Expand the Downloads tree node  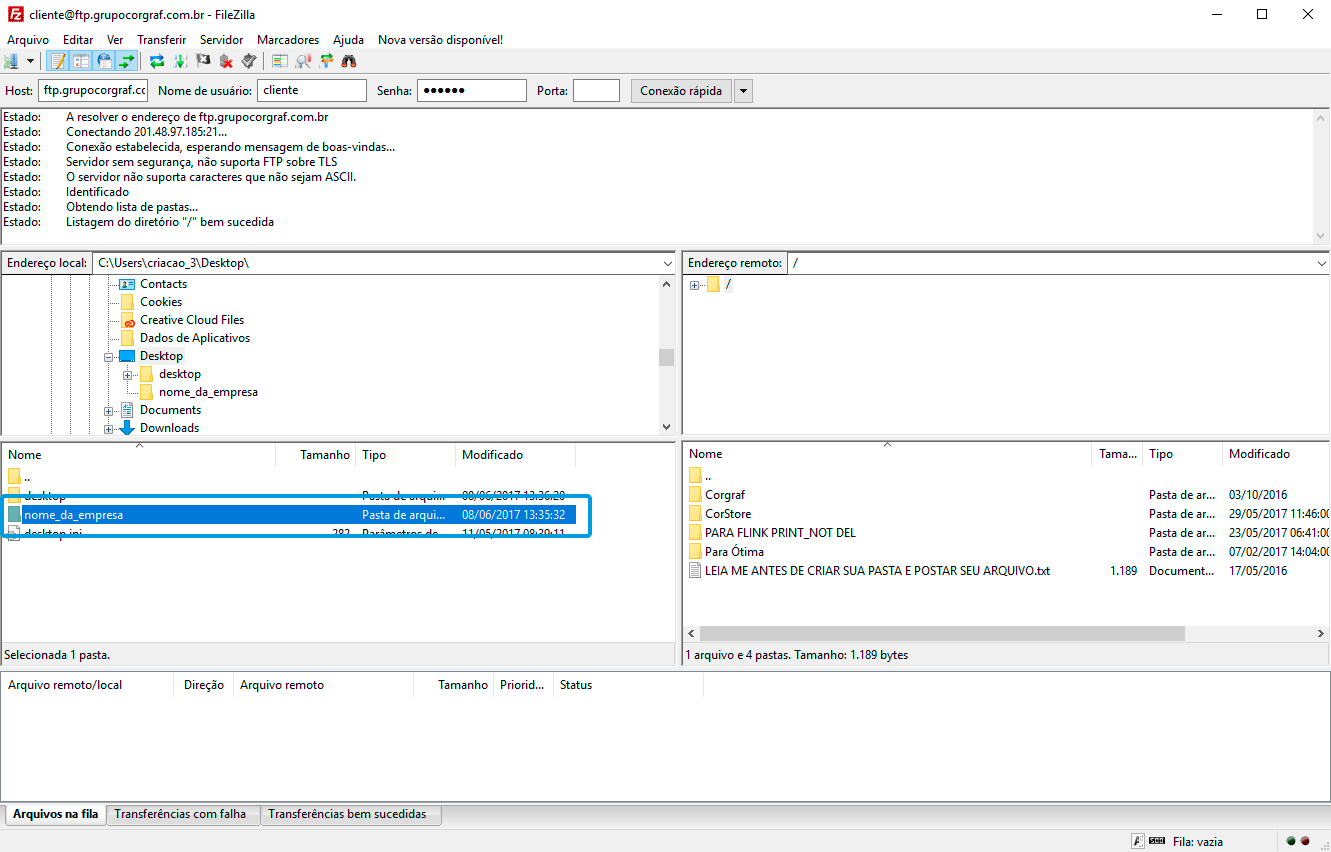point(109,428)
